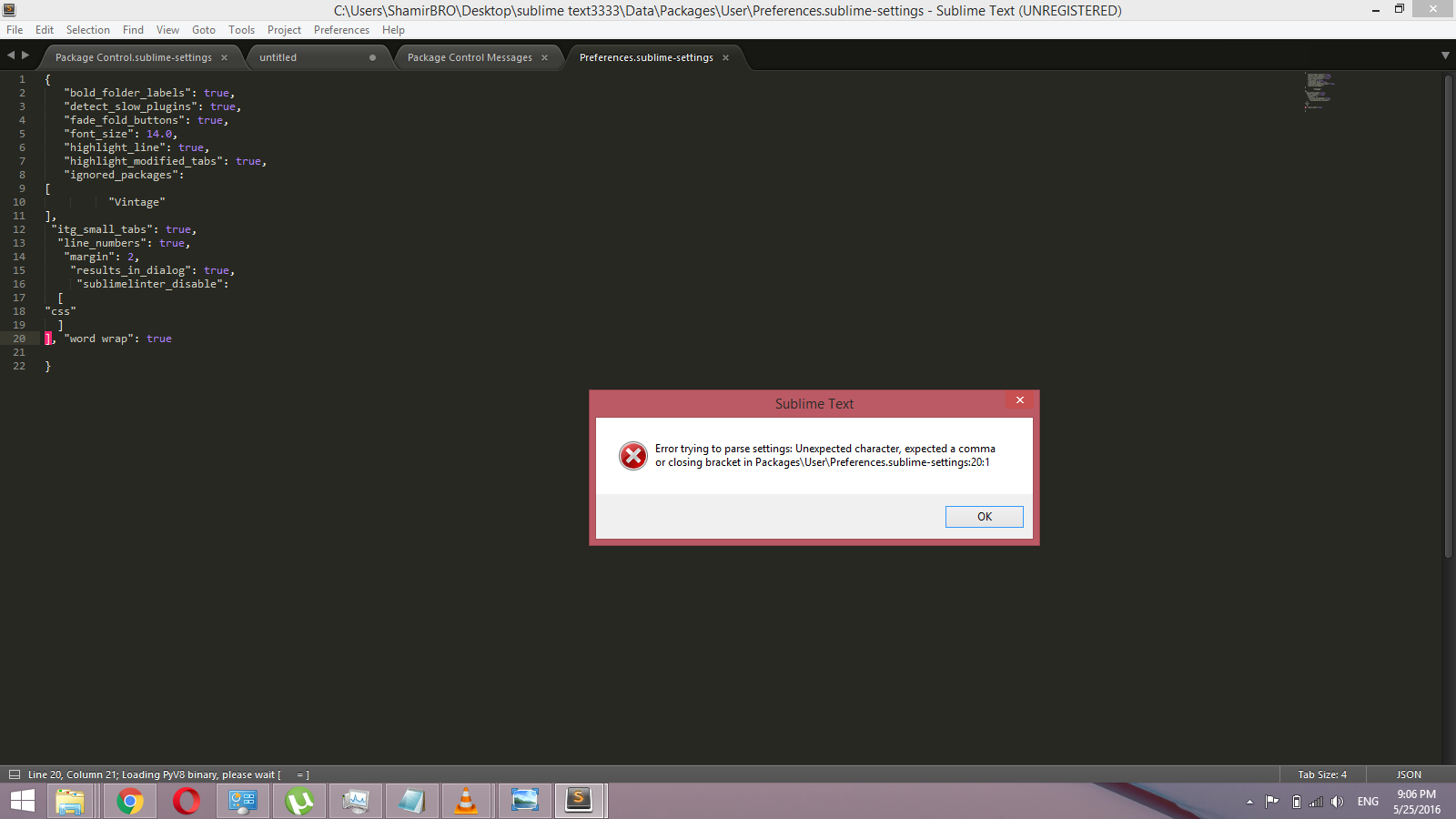Click the volume speaker tray icon
This screenshot has width=1456, height=819.
1337,802
